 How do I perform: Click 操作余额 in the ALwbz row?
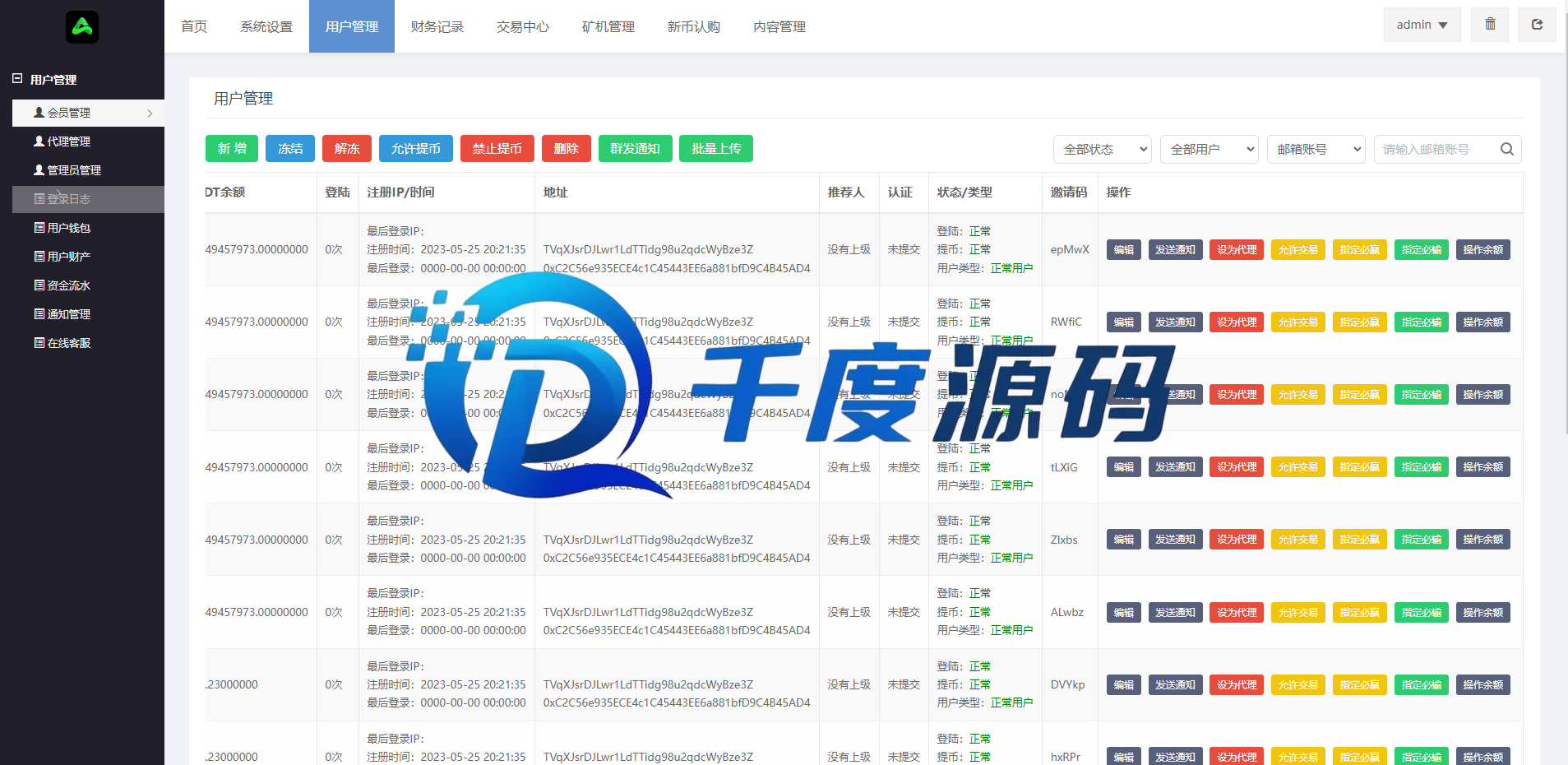[x=1483, y=613]
